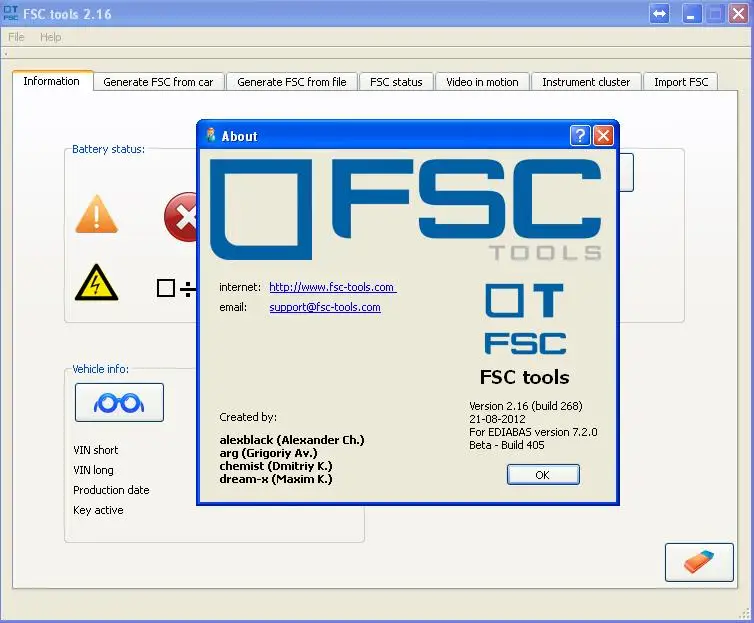The height and width of the screenshot is (623, 754).
Task: Open the www.fsc-tools.com link
Action: point(332,287)
